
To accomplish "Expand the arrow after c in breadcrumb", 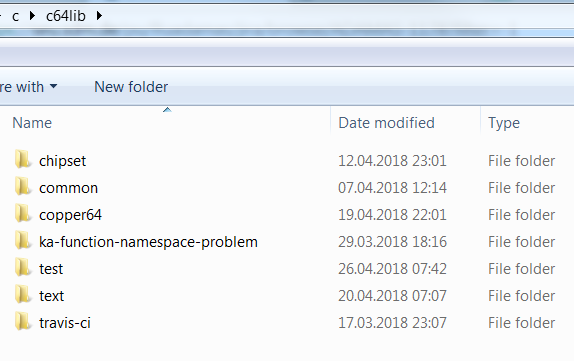I will coord(32,16).
